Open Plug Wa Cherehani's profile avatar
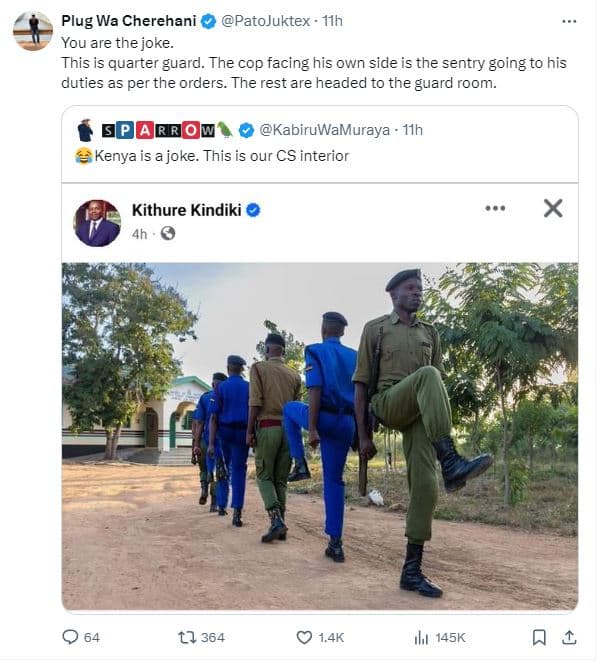605x661 pixels. [x=33, y=31]
